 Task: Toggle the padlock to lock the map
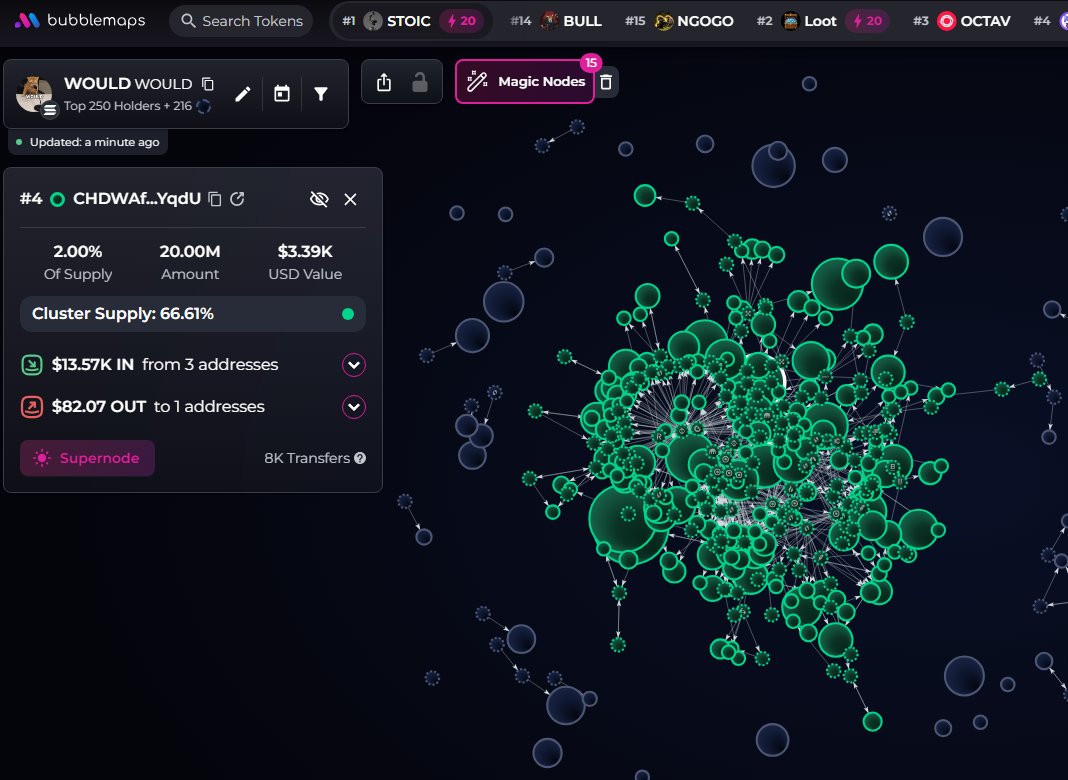pos(417,84)
